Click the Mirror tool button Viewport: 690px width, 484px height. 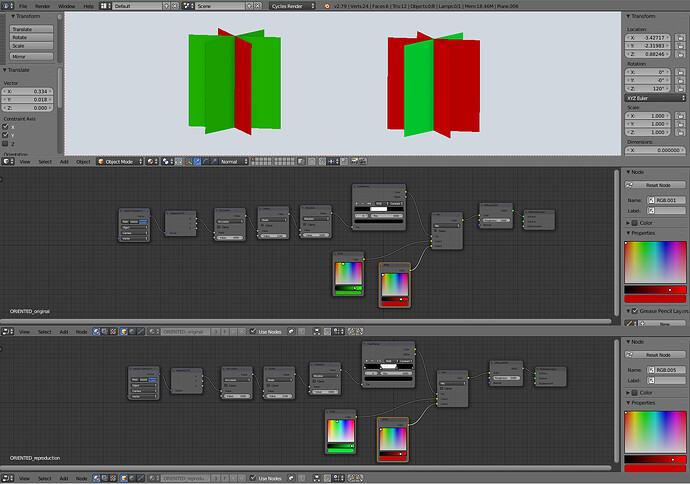pos(31,57)
